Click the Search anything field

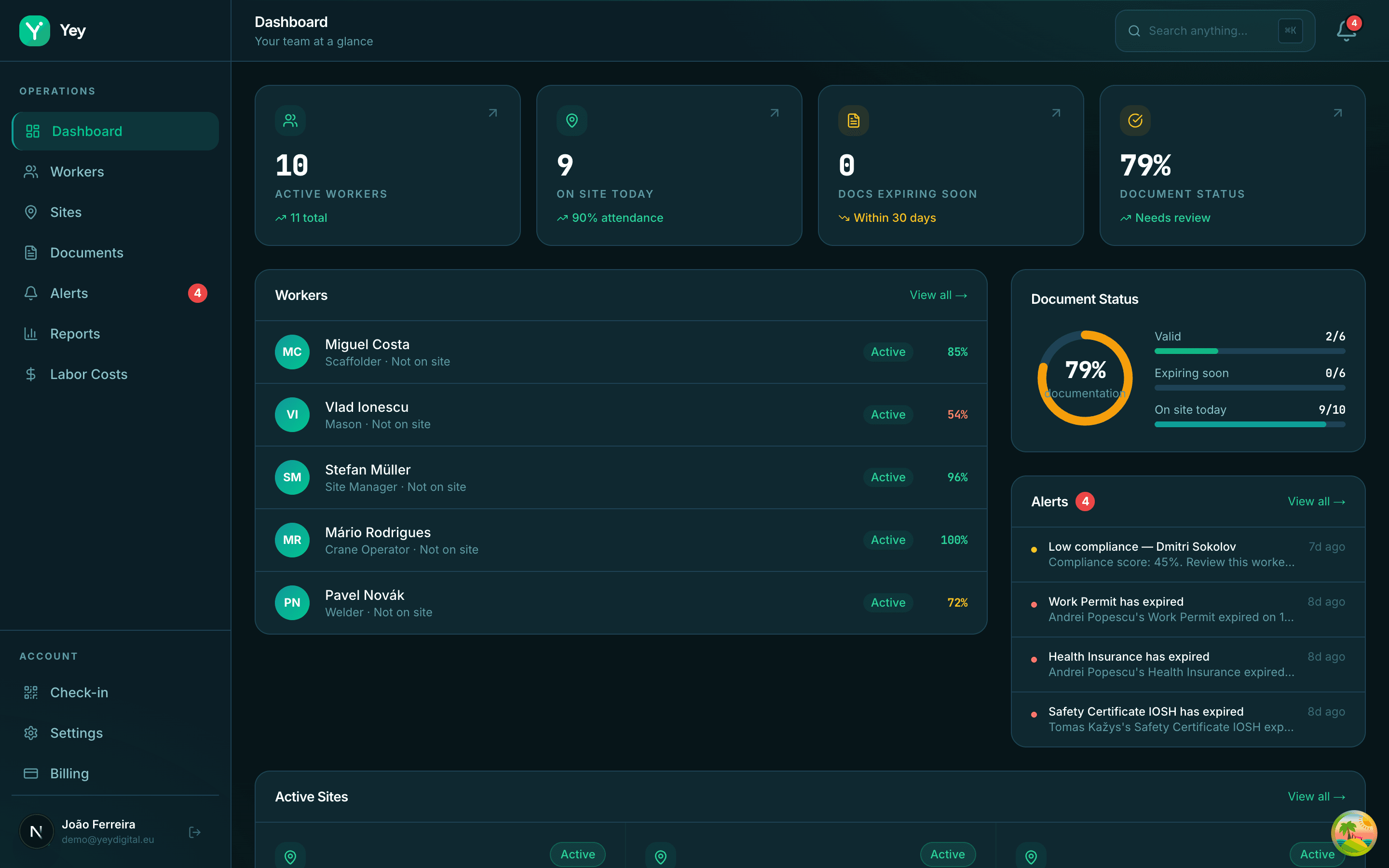[x=1214, y=31]
